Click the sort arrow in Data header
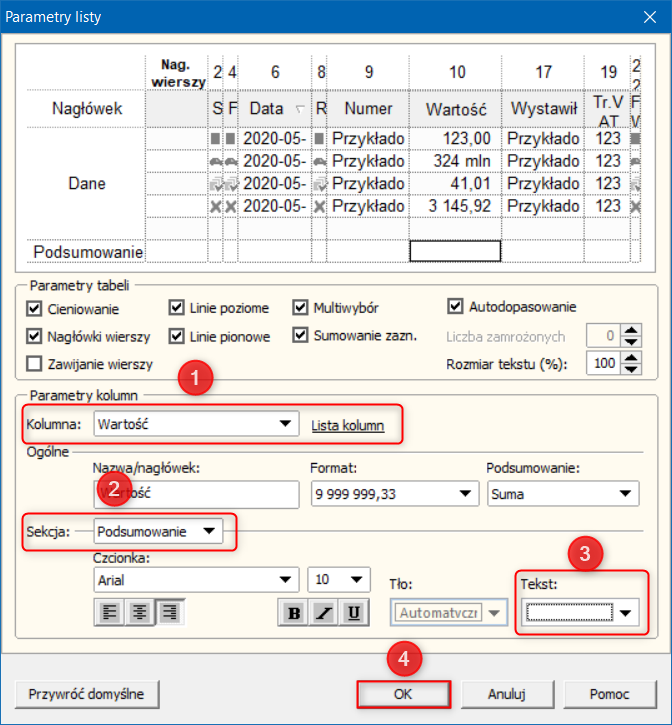The image size is (672, 725). [x=300, y=109]
